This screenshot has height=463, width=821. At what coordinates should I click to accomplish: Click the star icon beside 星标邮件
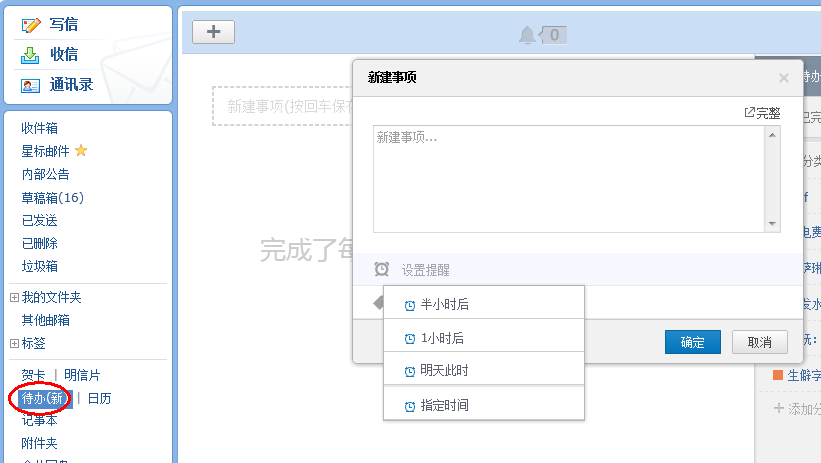[x=81, y=151]
